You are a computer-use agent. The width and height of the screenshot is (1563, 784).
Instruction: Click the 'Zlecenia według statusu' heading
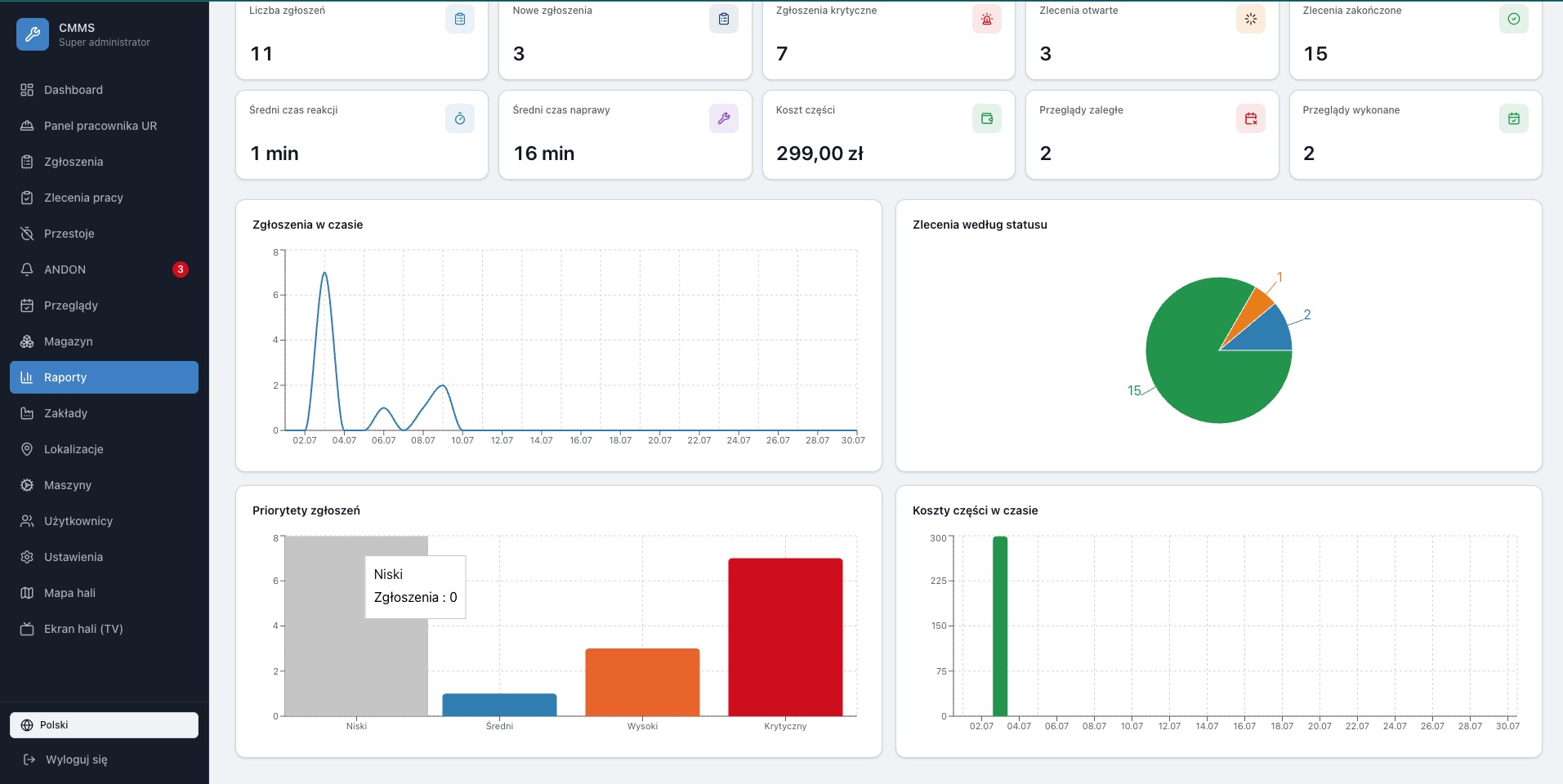point(980,225)
